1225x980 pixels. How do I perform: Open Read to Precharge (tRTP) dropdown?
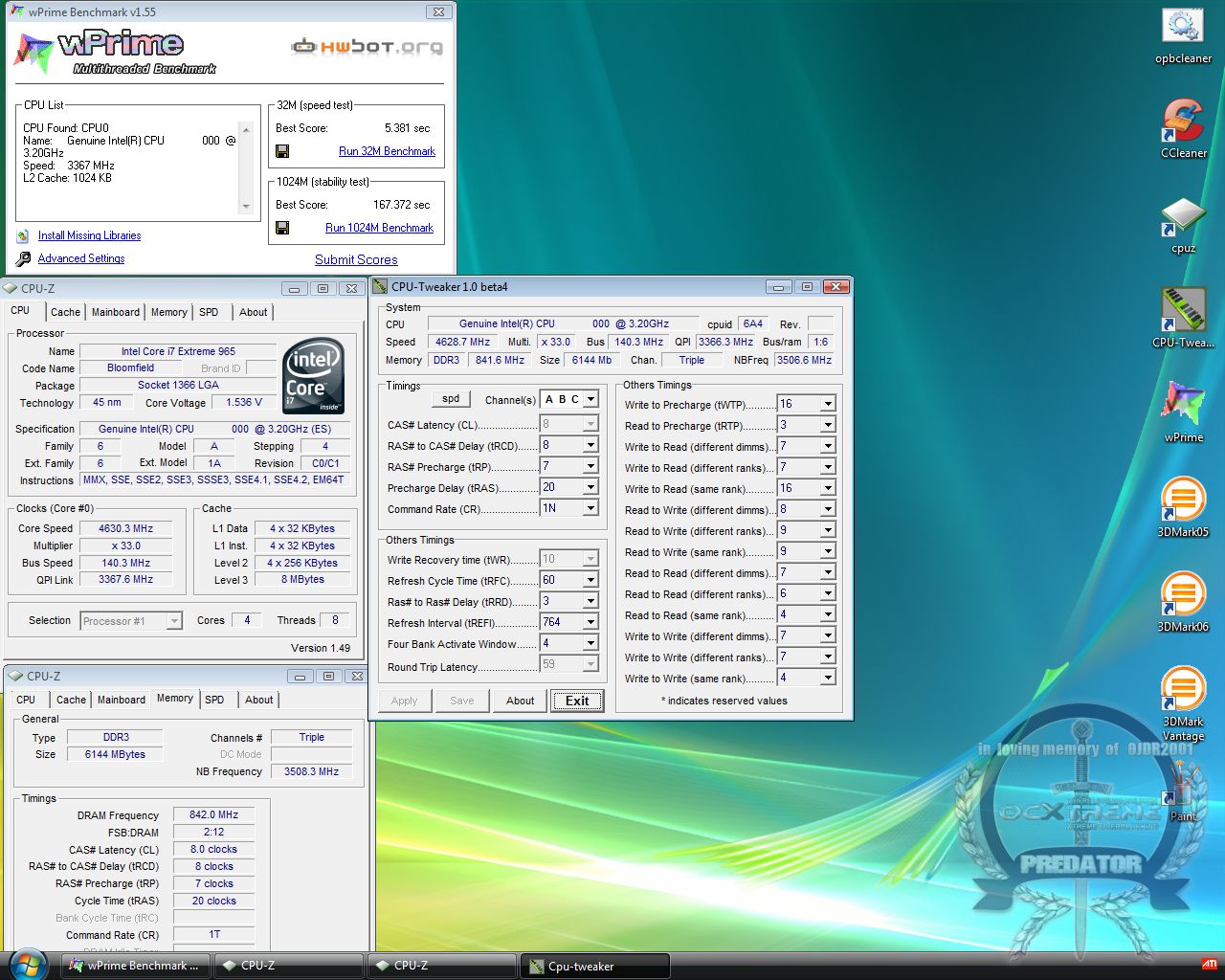pyautogui.click(x=828, y=425)
